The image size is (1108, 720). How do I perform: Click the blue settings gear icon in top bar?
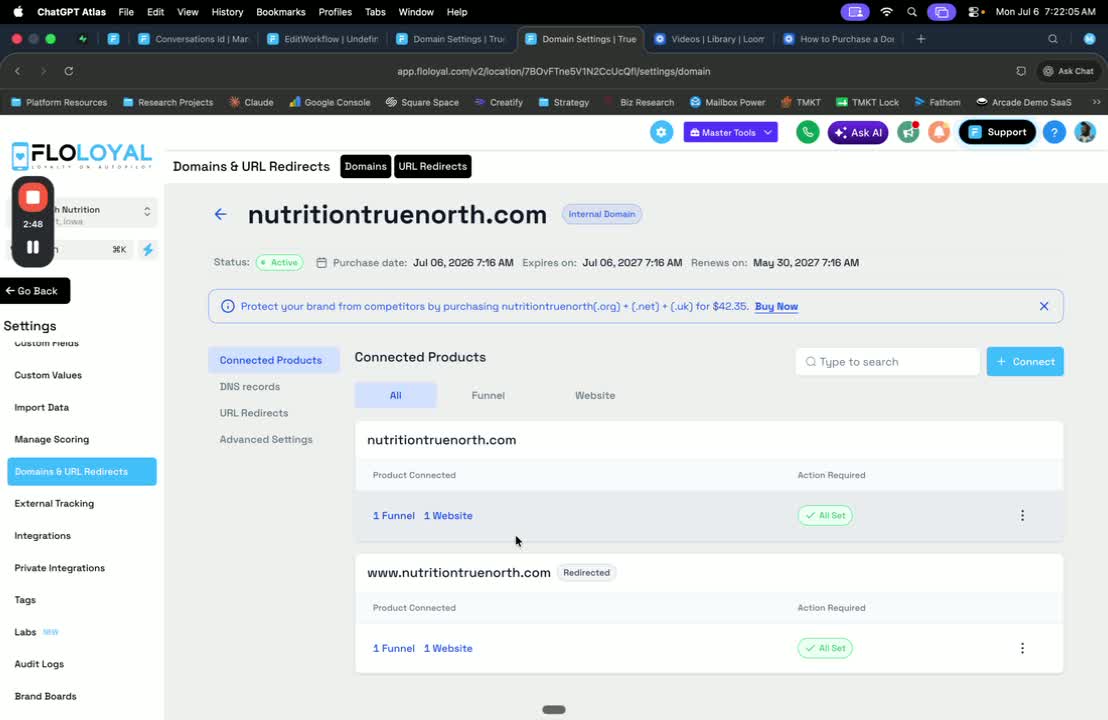pos(661,132)
